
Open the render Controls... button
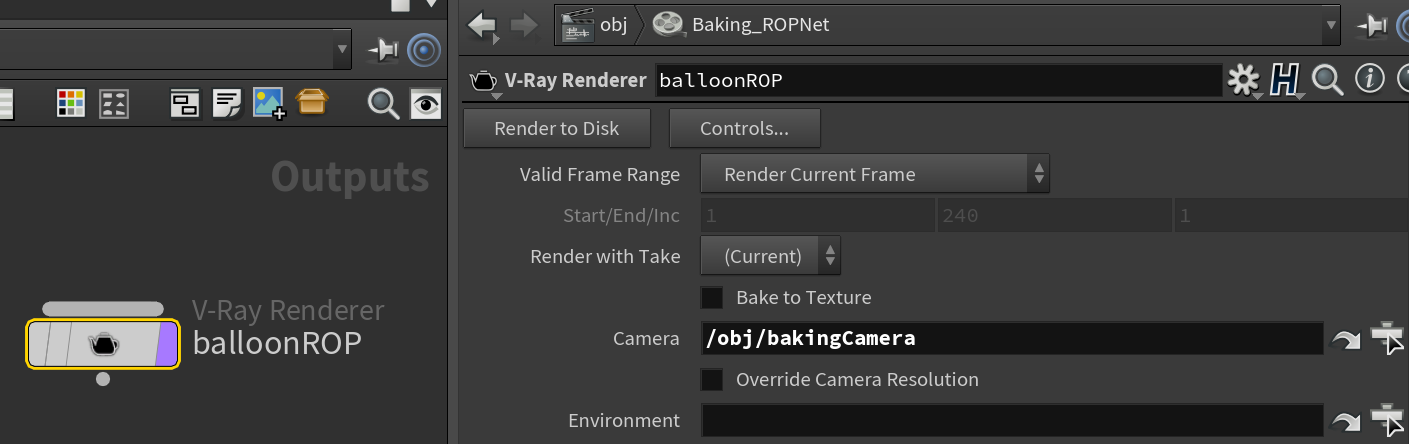pos(744,128)
